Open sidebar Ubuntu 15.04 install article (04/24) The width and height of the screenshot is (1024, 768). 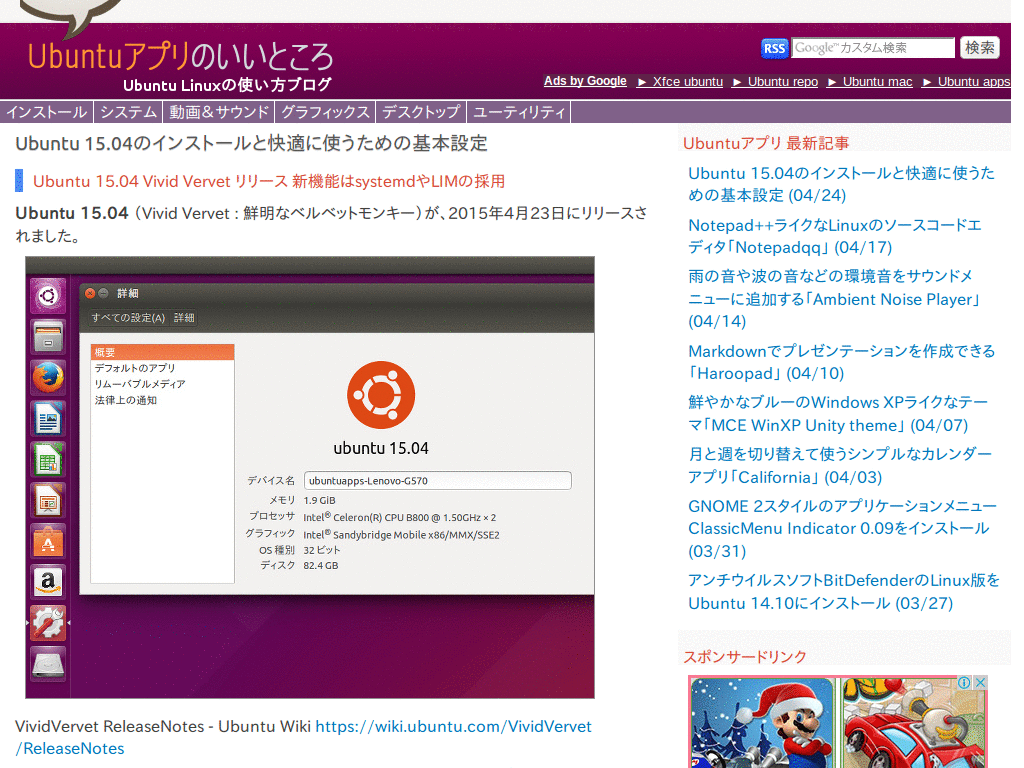(x=841, y=184)
